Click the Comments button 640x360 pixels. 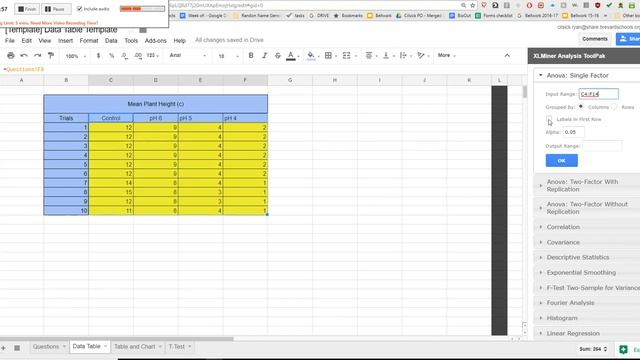pyautogui.click(x=595, y=39)
